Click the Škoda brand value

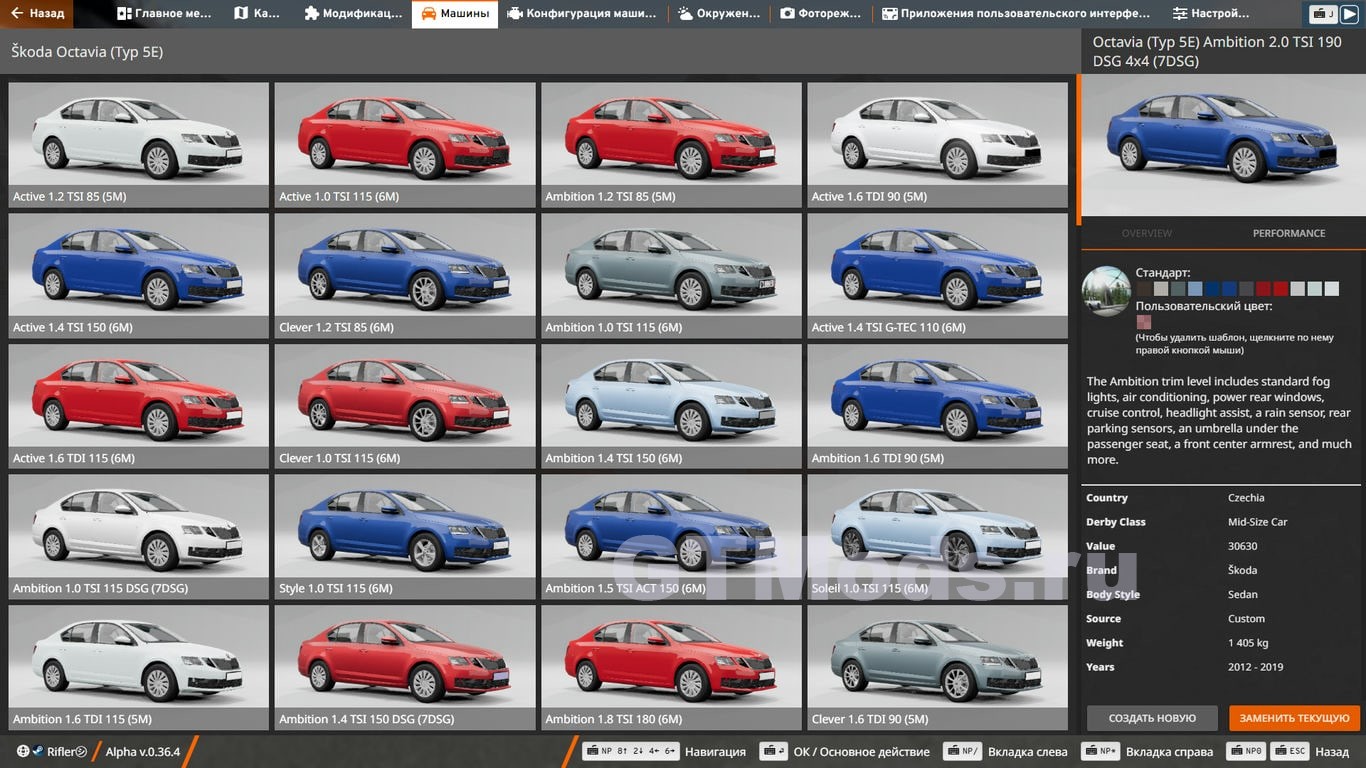pyautogui.click(x=1242, y=570)
